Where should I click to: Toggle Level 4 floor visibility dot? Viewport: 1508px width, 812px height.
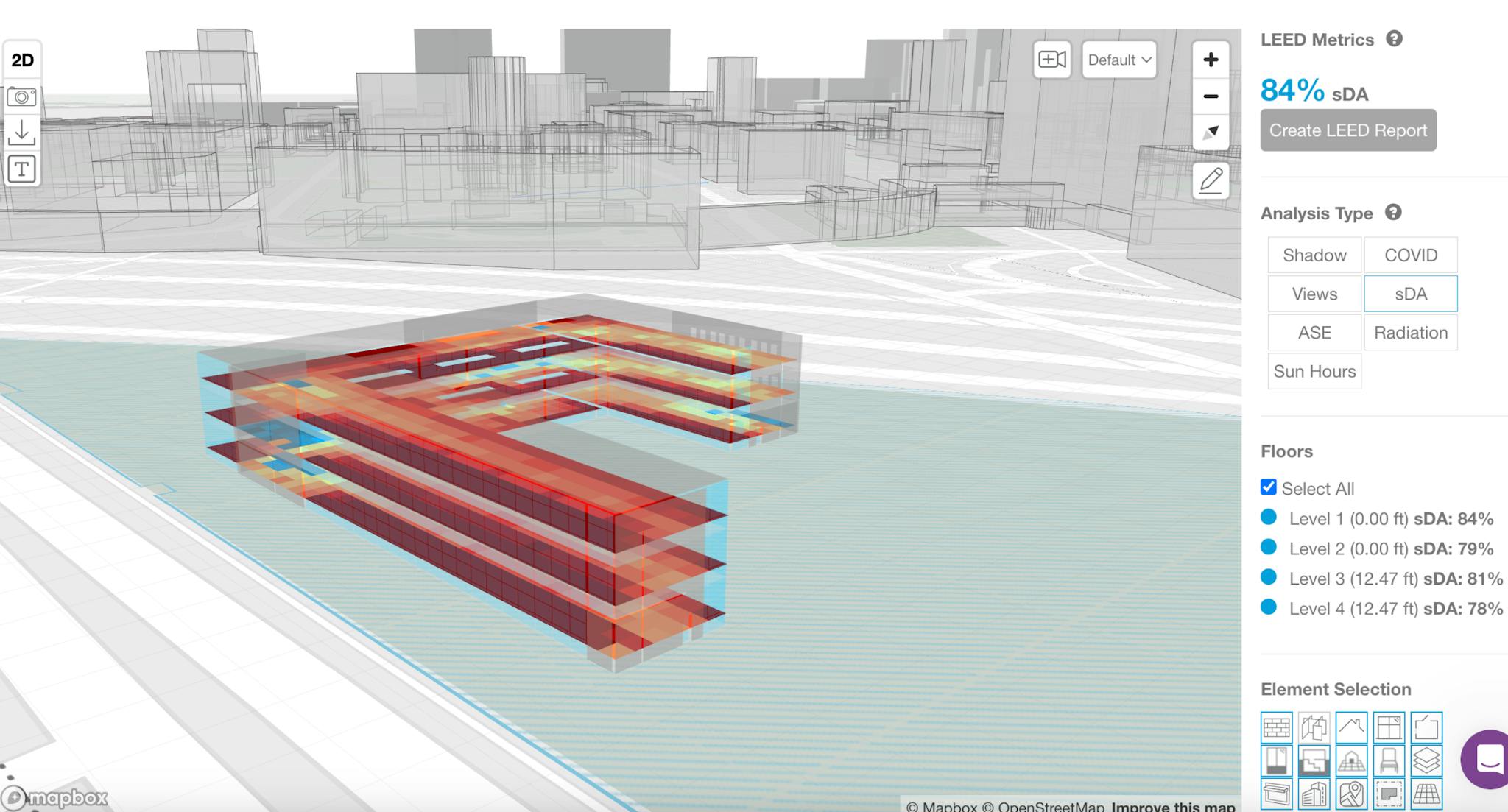tap(1269, 609)
